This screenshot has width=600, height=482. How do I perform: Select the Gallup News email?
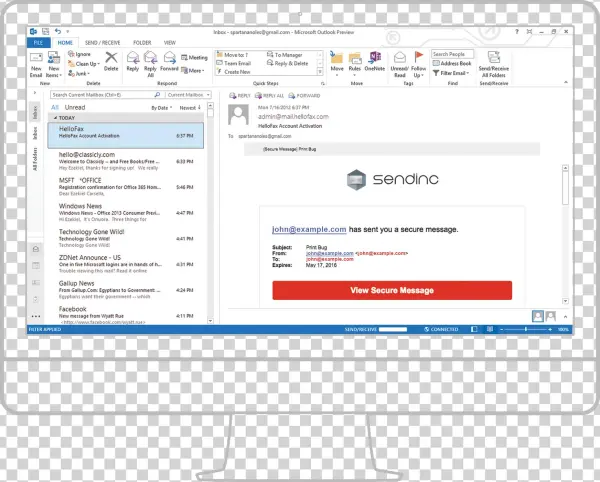point(126,290)
